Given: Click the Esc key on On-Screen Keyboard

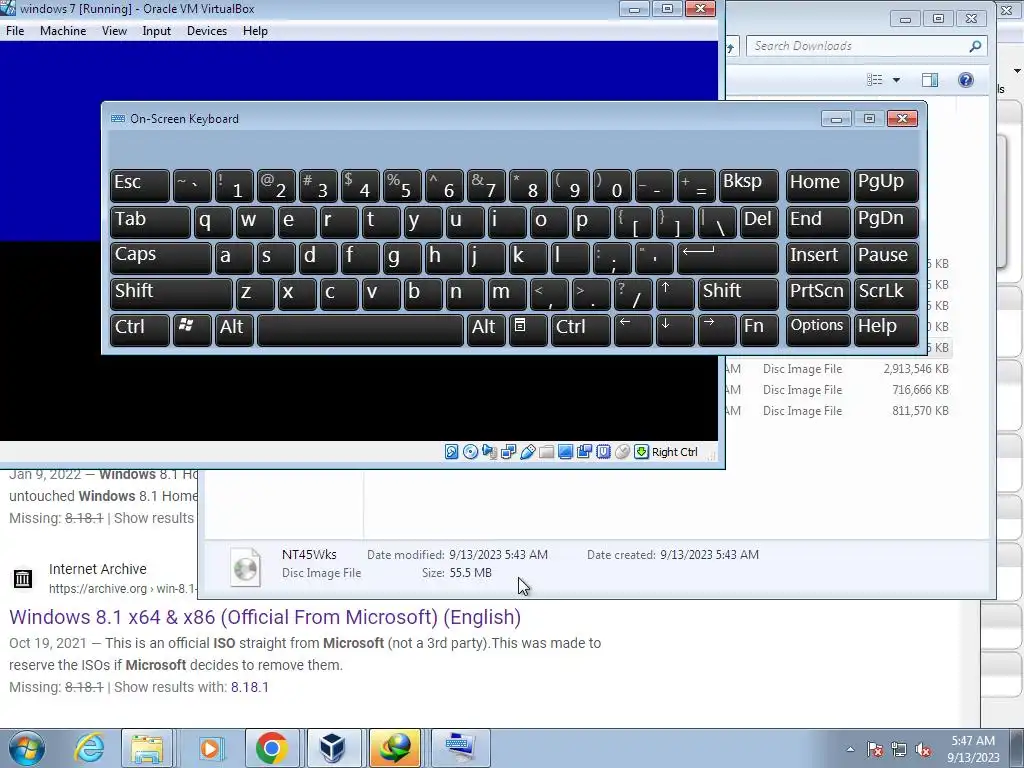Looking at the screenshot, I should [x=140, y=185].
